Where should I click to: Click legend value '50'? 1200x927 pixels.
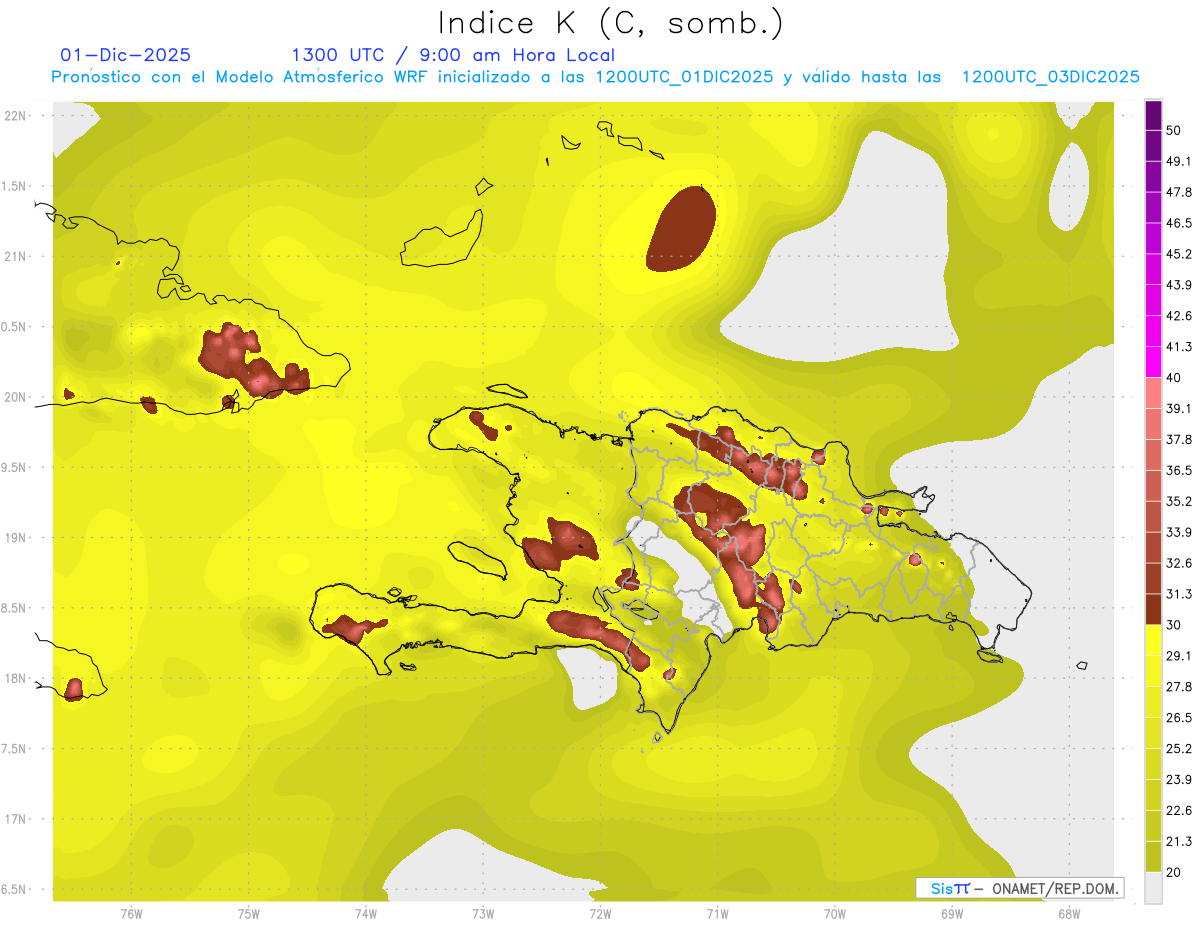pyautogui.click(x=1174, y=130)
